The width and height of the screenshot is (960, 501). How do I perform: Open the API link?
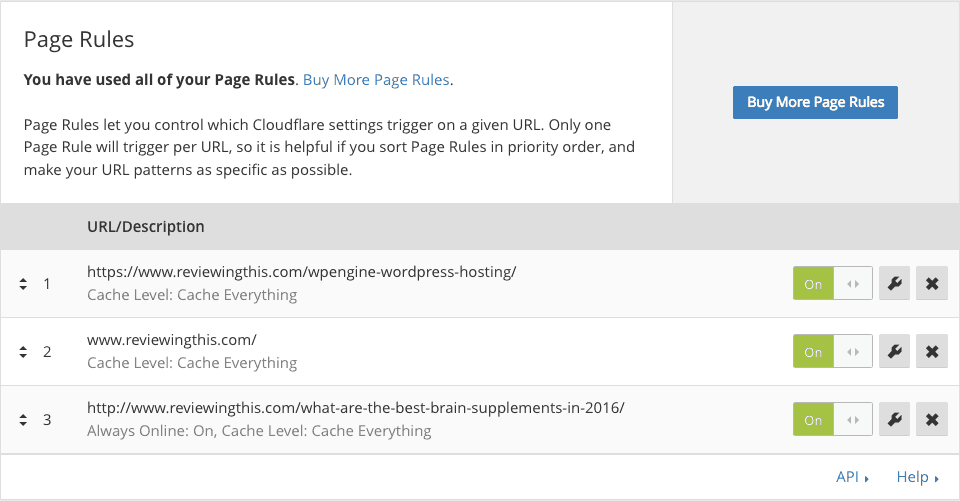click(852, 477)
